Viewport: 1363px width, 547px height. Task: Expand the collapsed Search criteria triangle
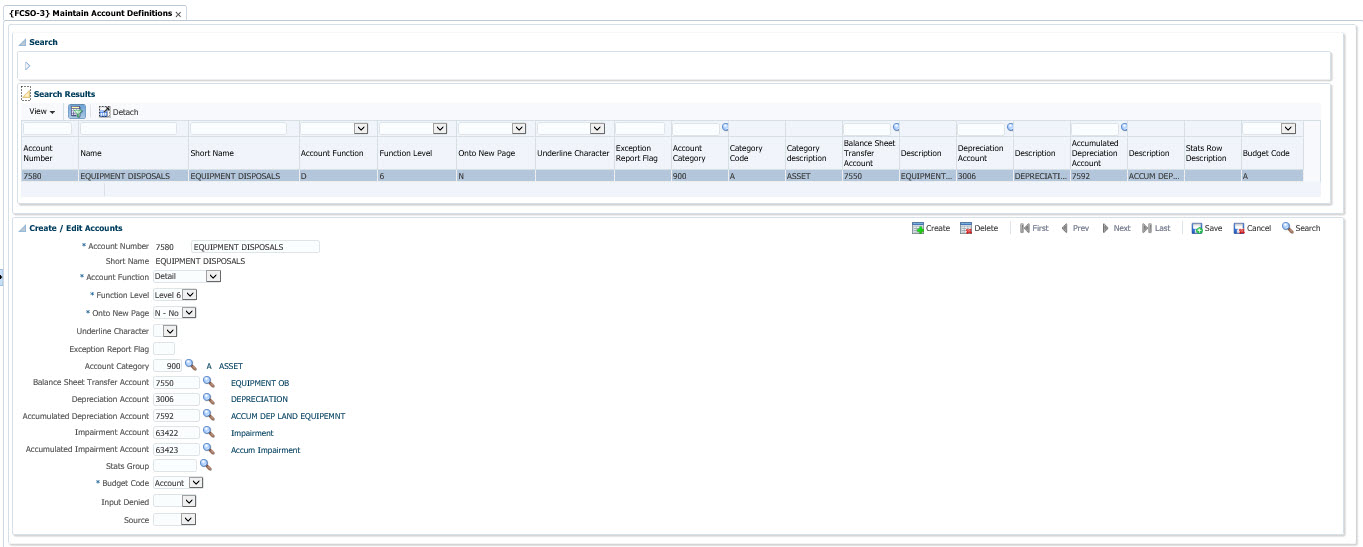(27, 66)
